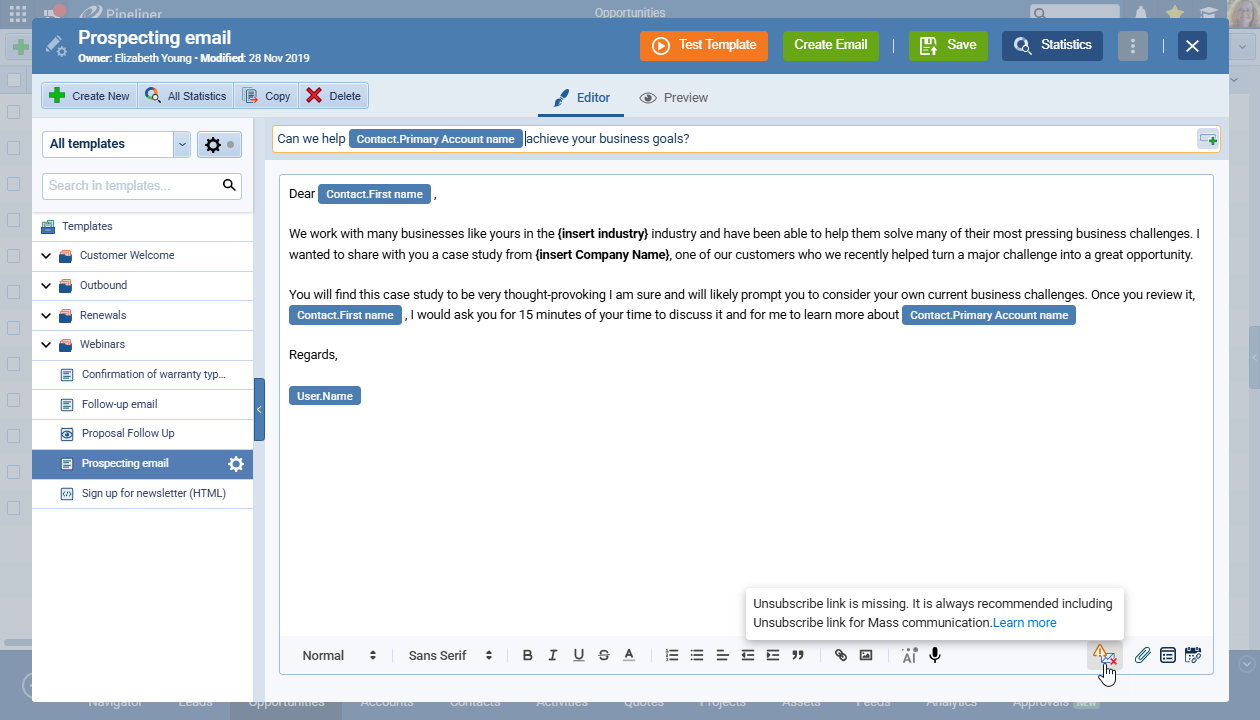Open the Normal paragraph style dropdown

click(339, 655)
